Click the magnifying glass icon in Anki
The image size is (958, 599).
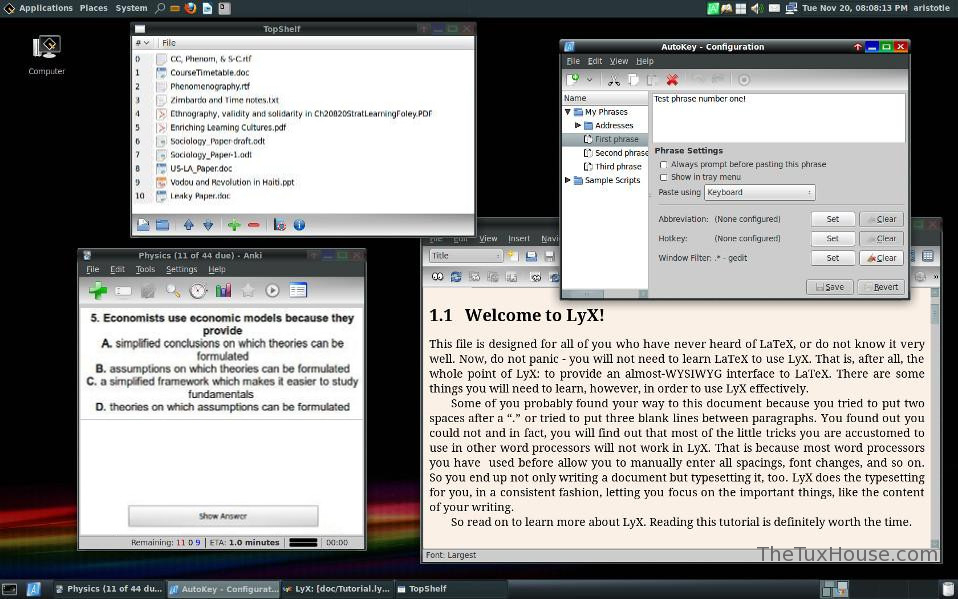pyautogui.click(x=173, y=290)
